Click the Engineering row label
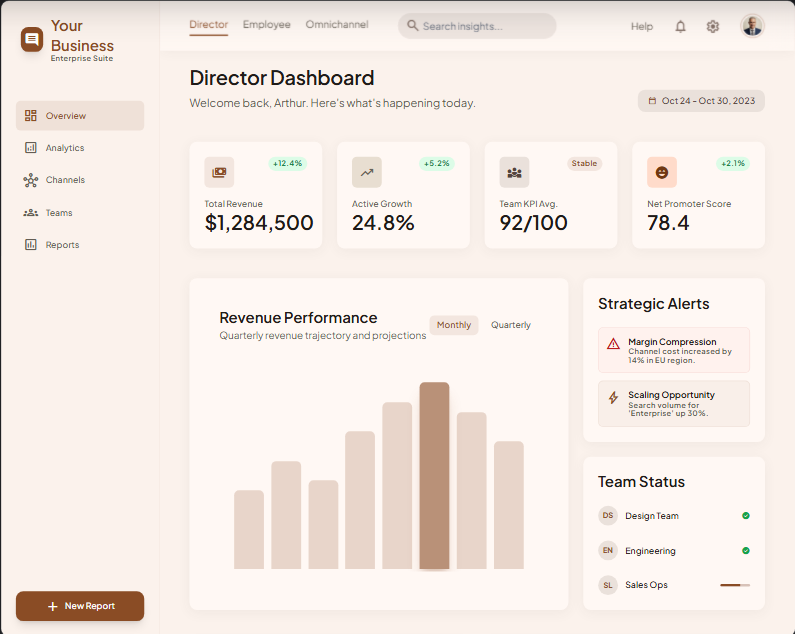 point(650,551)
